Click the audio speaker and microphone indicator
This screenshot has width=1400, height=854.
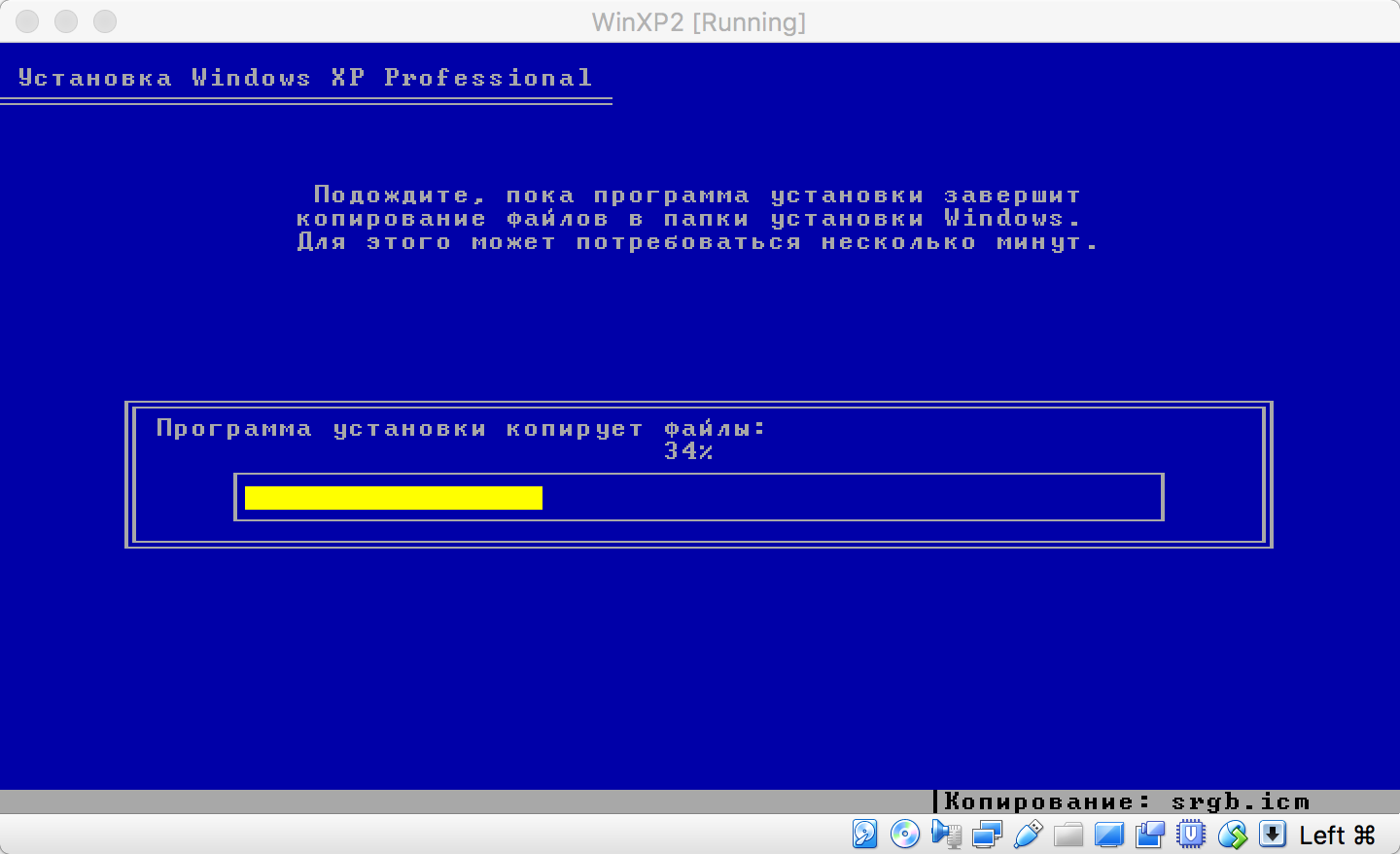946,835
